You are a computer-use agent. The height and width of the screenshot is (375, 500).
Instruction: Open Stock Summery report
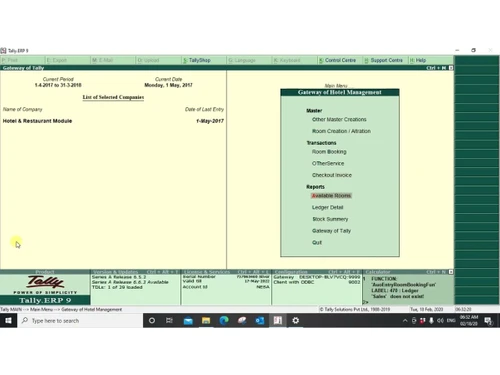(330, 219)
